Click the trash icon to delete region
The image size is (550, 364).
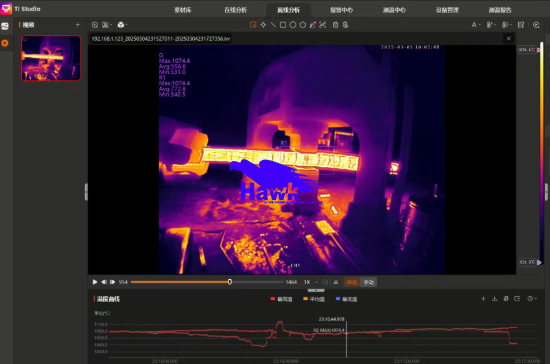point(335,25)
